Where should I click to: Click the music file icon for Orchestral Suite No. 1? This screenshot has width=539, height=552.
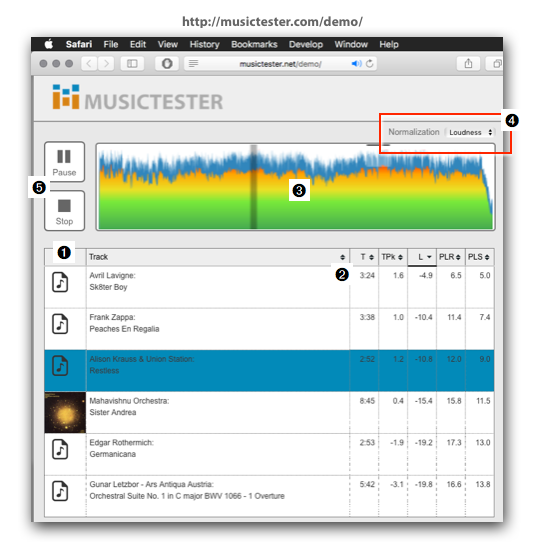[x=60, y=491]
